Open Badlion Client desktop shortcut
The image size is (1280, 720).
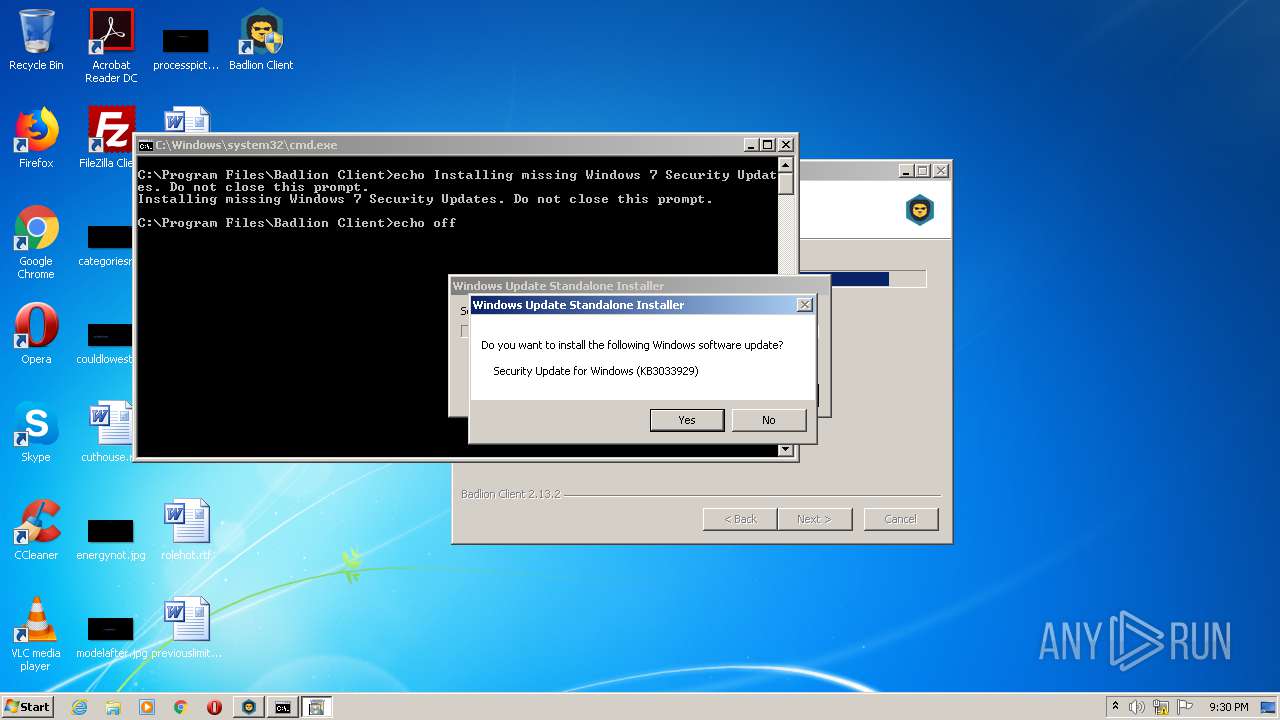(261, 40)
